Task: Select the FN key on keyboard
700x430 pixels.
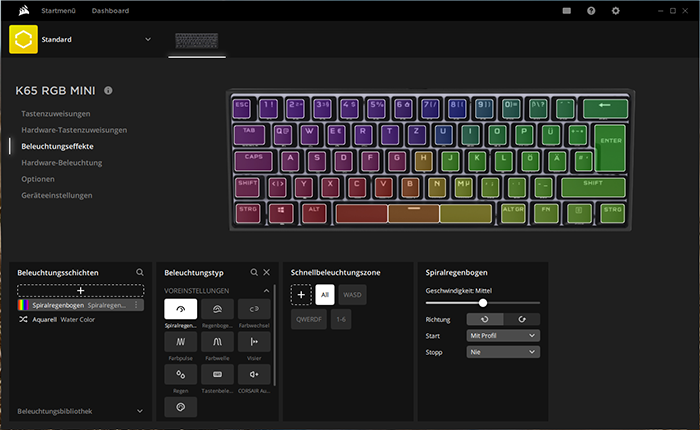Action: [546, 214]
